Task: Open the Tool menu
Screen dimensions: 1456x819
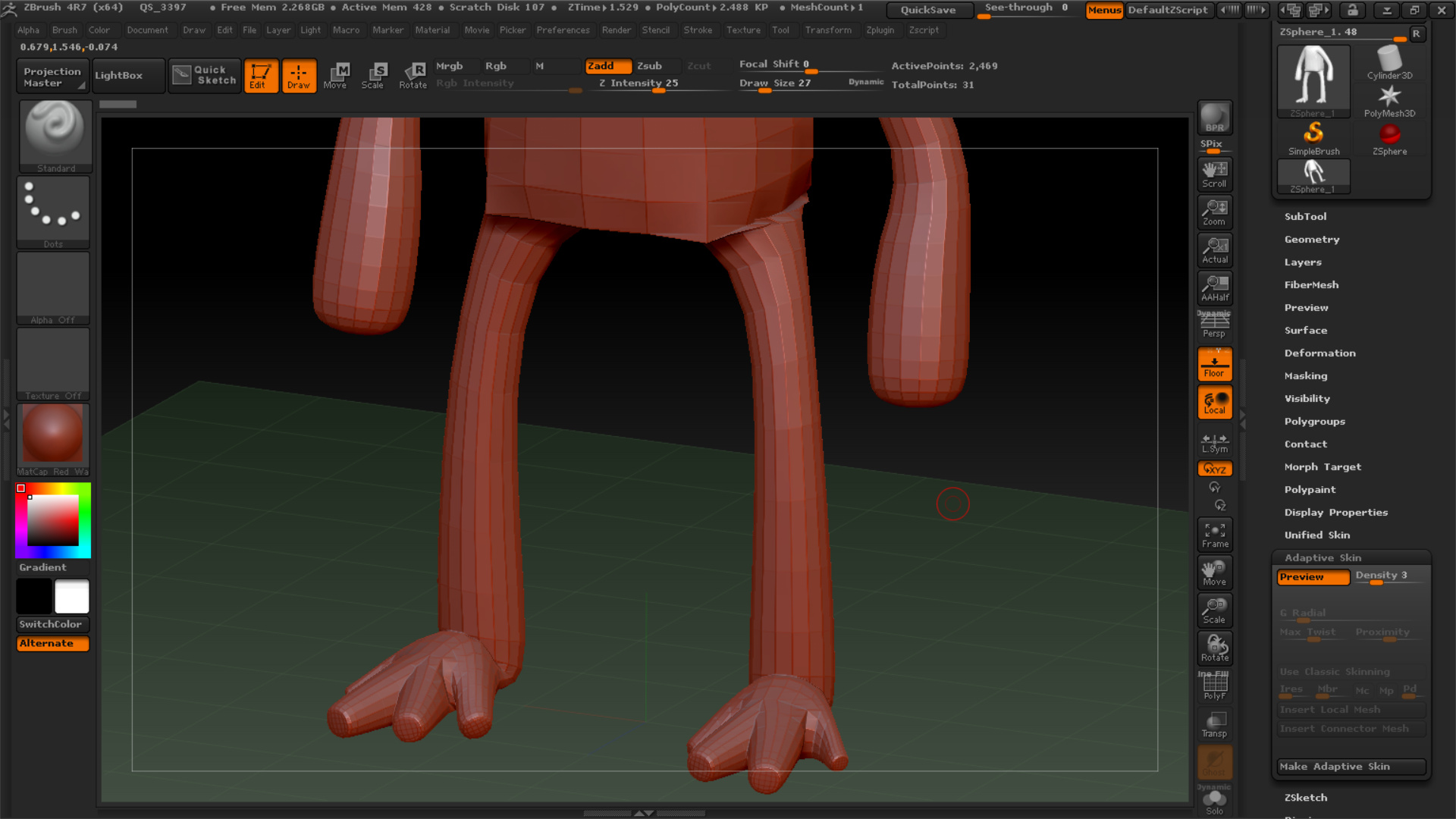Action: (x=781, y=30)
